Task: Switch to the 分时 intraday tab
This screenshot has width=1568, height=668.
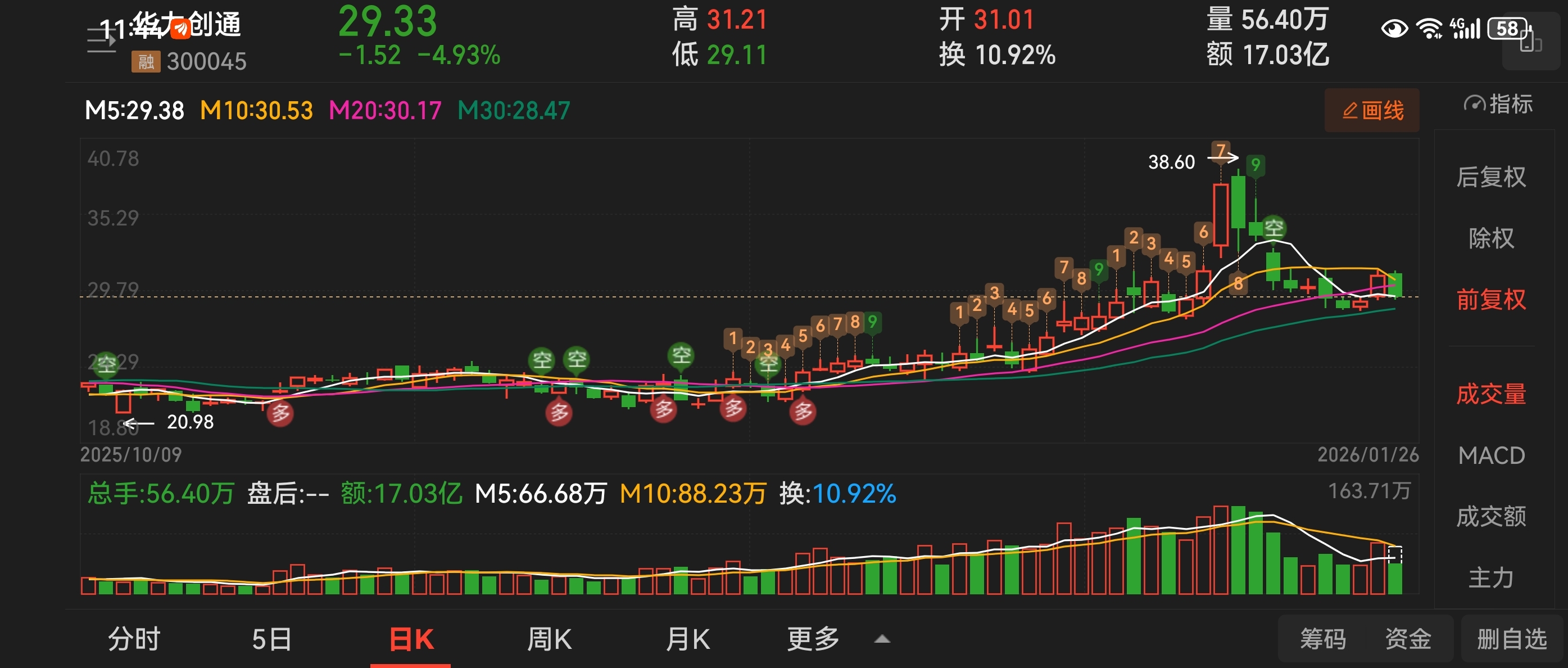Action: [x=134, y=639]
